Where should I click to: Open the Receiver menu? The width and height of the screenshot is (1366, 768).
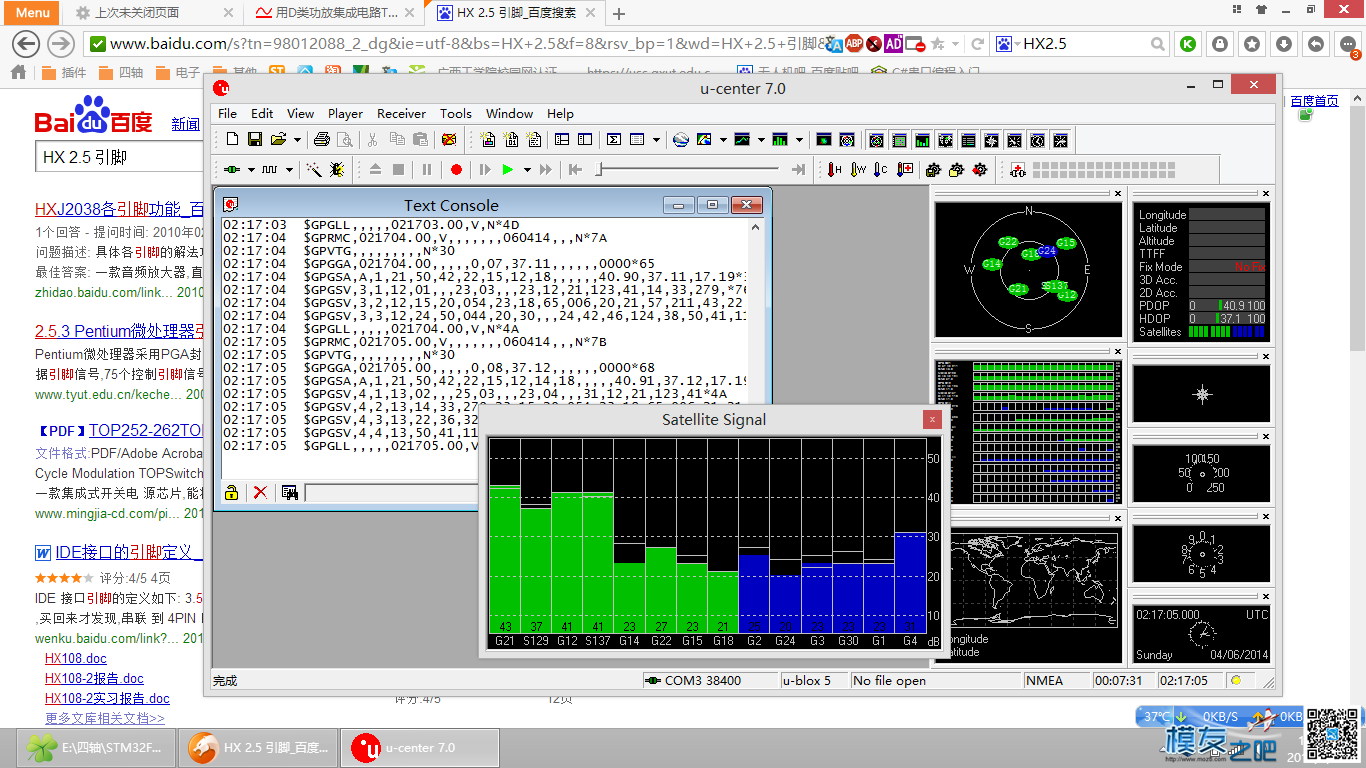click(401, 113)
